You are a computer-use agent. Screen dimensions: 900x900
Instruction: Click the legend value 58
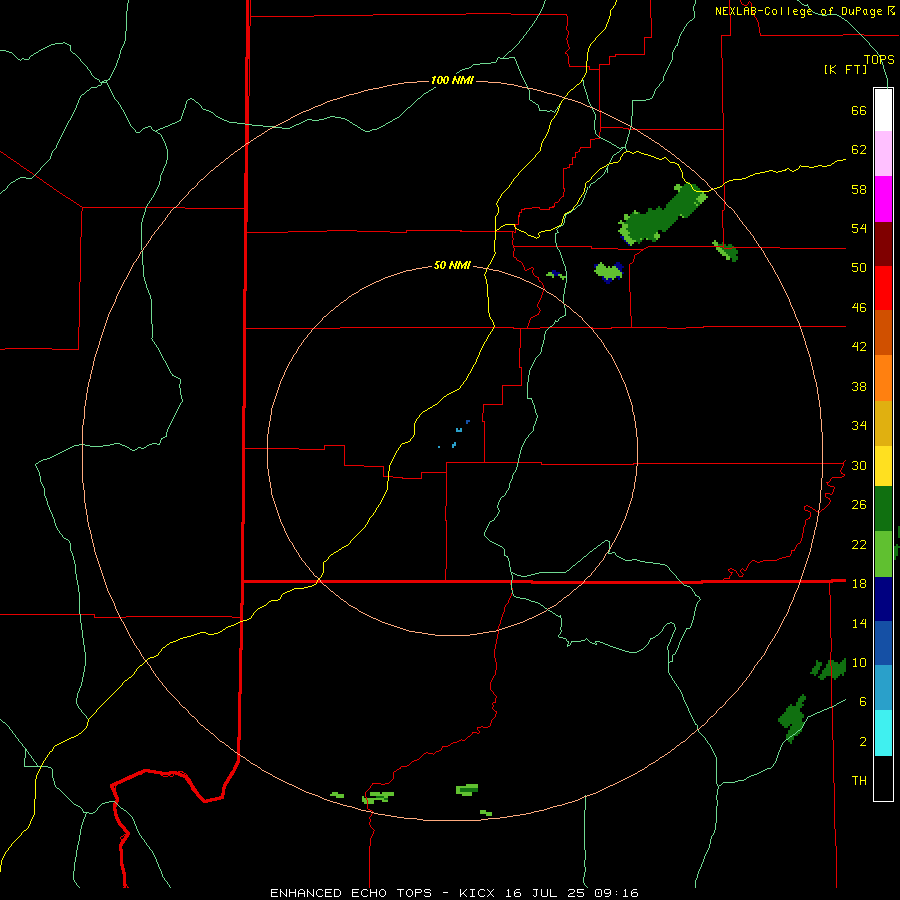tap(859, 189)
